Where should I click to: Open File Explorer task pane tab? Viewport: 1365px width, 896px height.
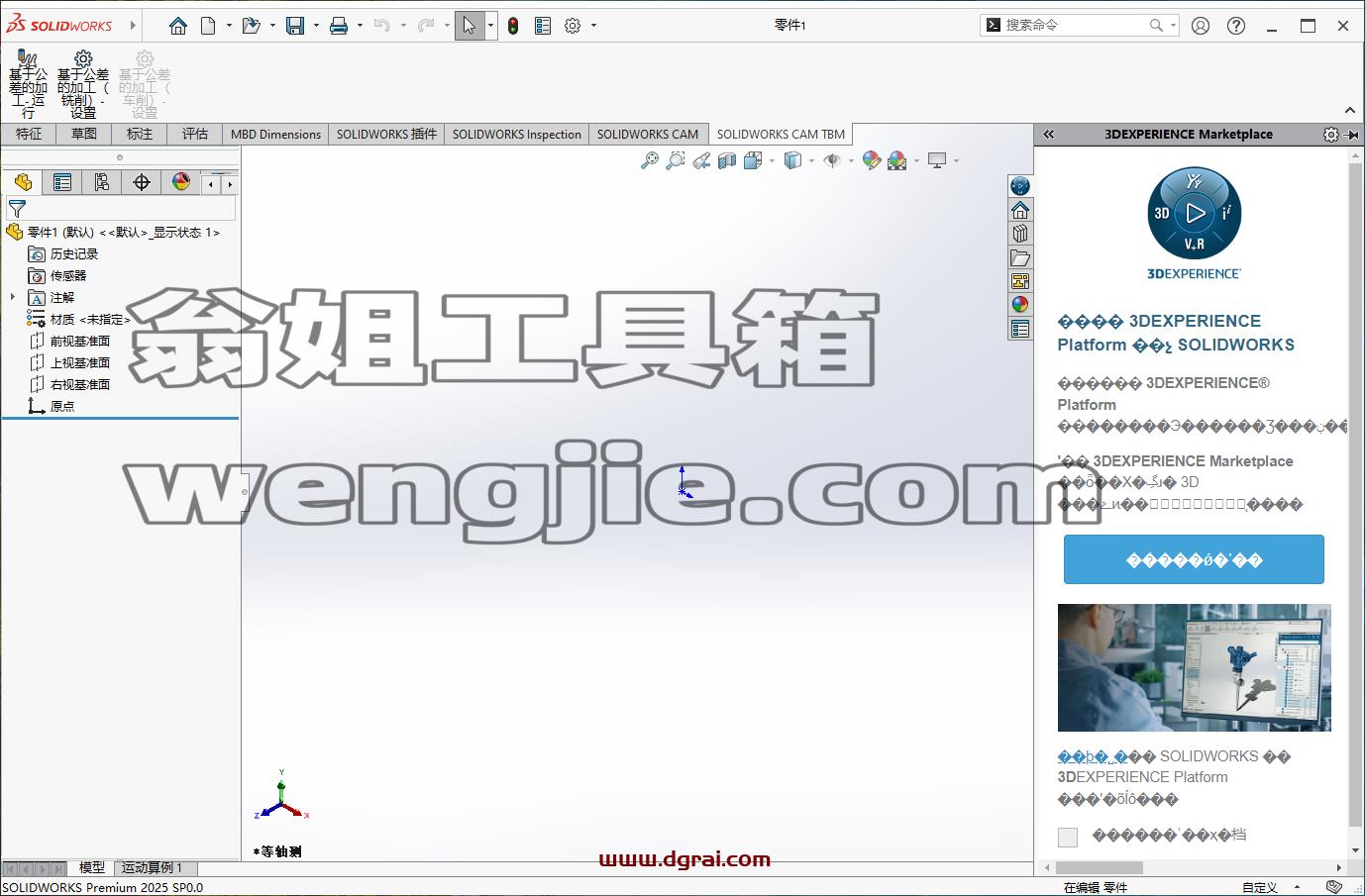[x=1020, y=257]
